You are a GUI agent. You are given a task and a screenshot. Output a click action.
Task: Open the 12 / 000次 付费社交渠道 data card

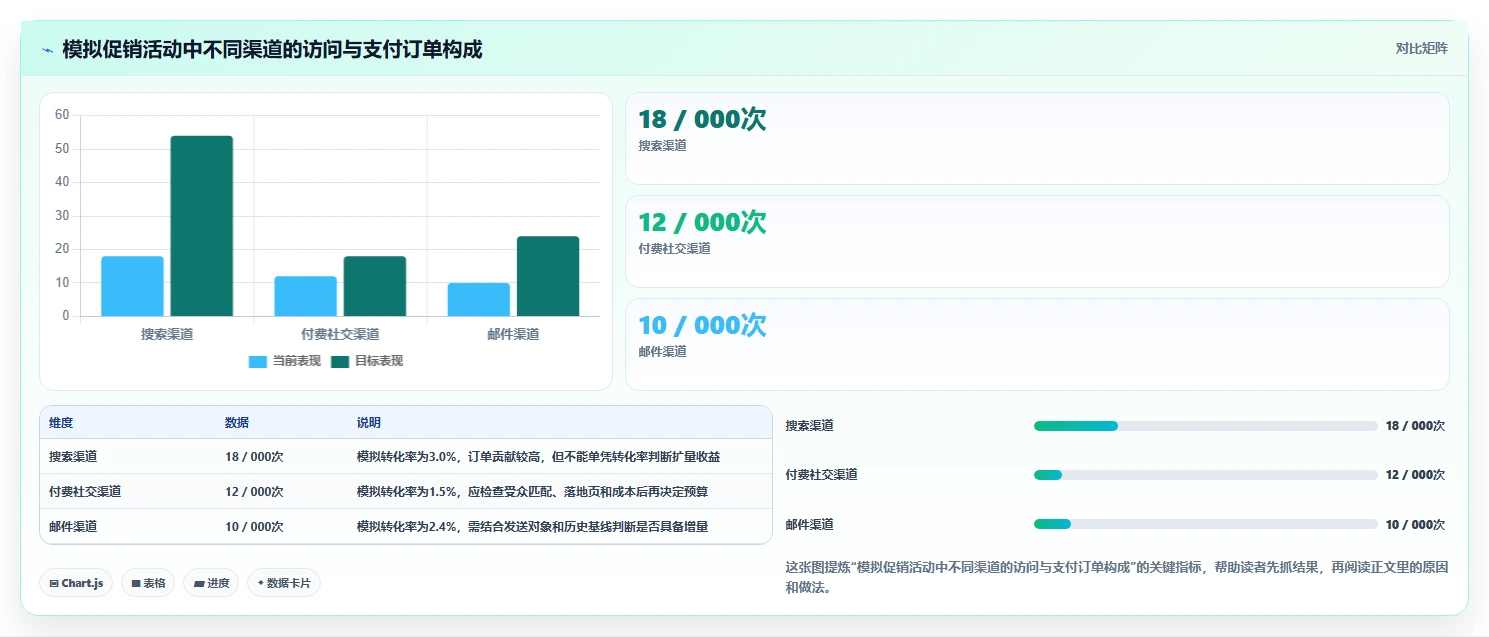(x=1037, y=241)
